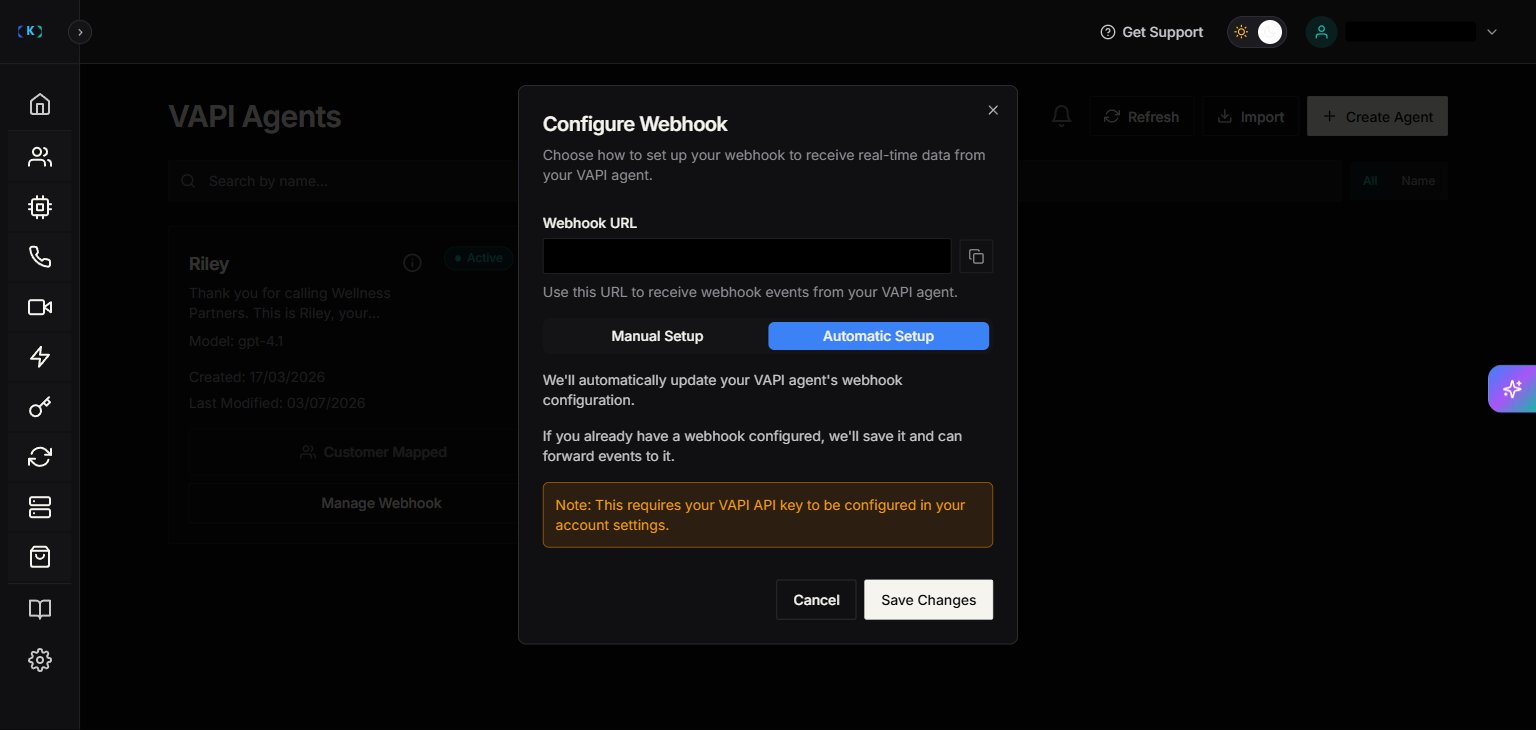Open the floating AI sparkle assistant button
This screenshot has width=1536, height=730.
point(1512,389)
